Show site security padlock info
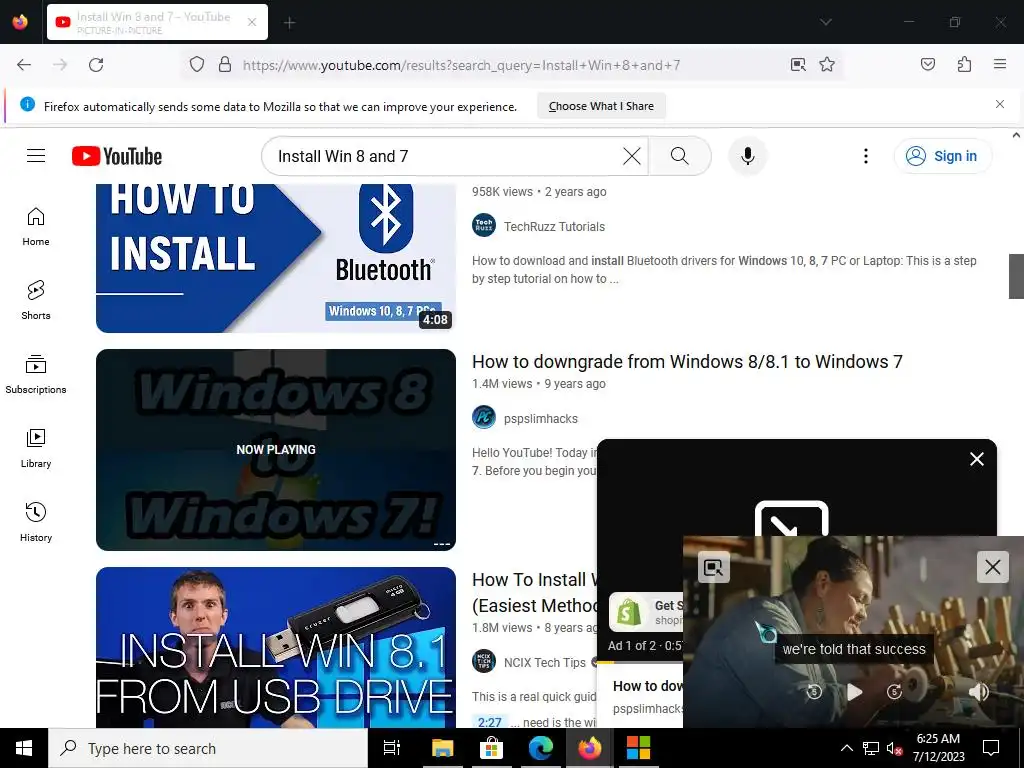Image resolution: width=1024 pixels, height=768 pixels. point(225,65)
